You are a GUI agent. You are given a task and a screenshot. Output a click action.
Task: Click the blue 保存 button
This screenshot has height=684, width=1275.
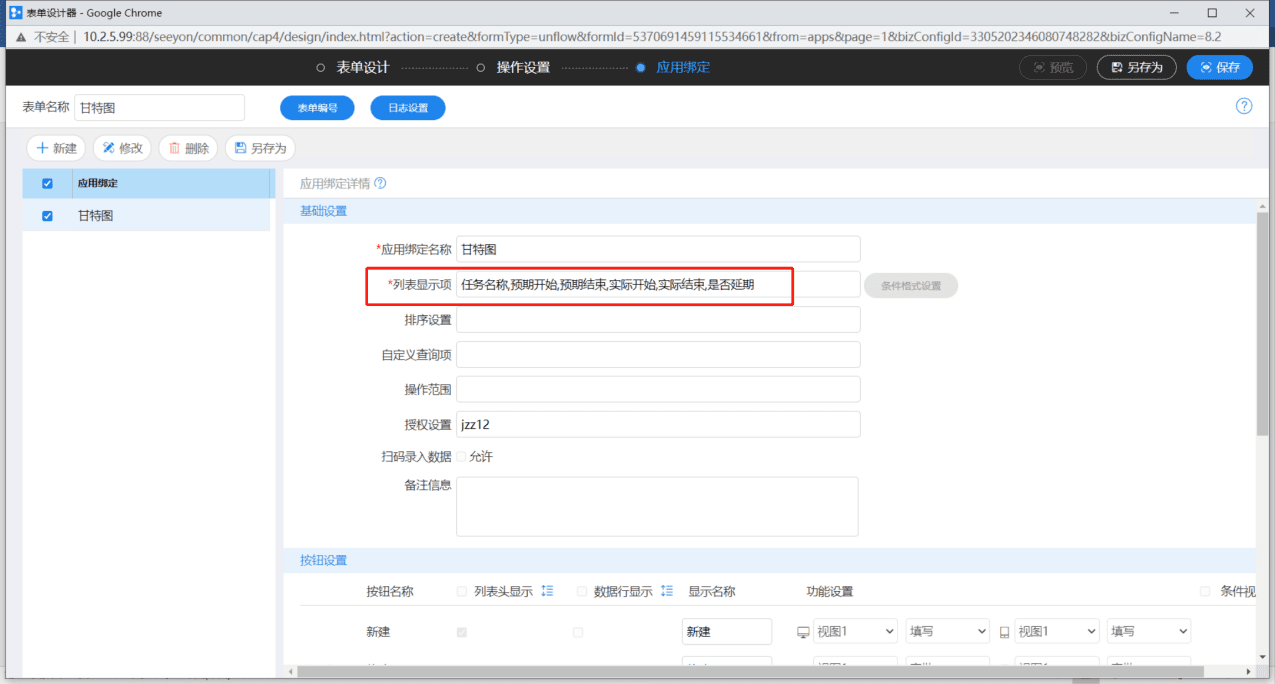point(1220,67)
